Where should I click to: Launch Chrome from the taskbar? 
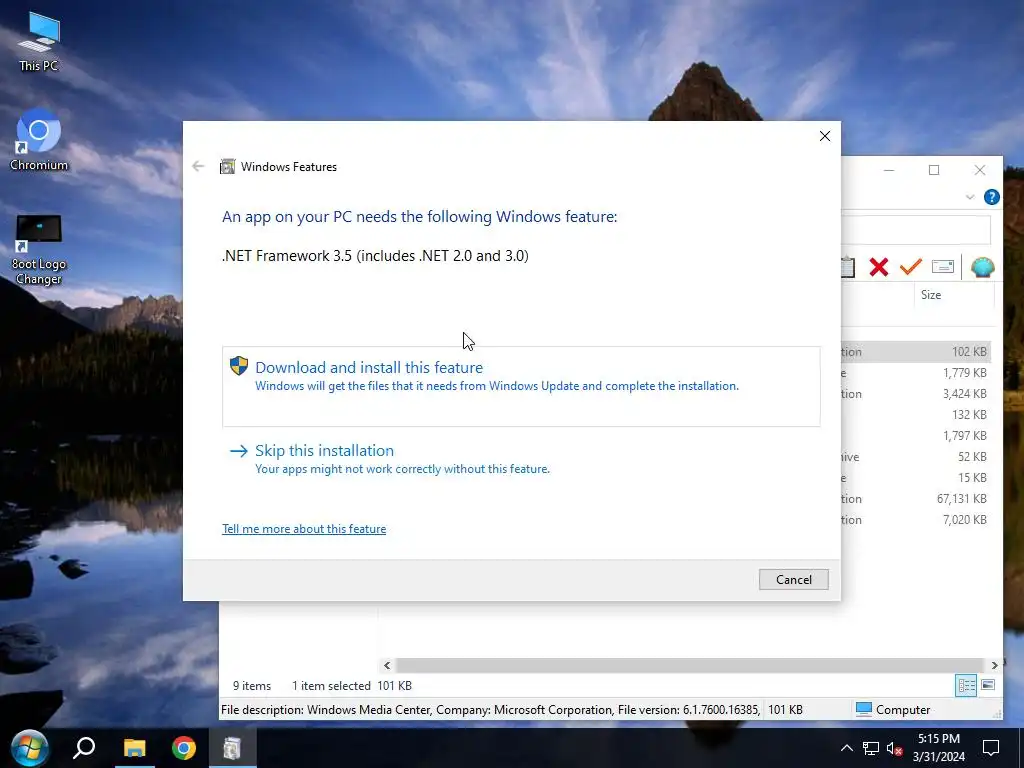point(184,748)
